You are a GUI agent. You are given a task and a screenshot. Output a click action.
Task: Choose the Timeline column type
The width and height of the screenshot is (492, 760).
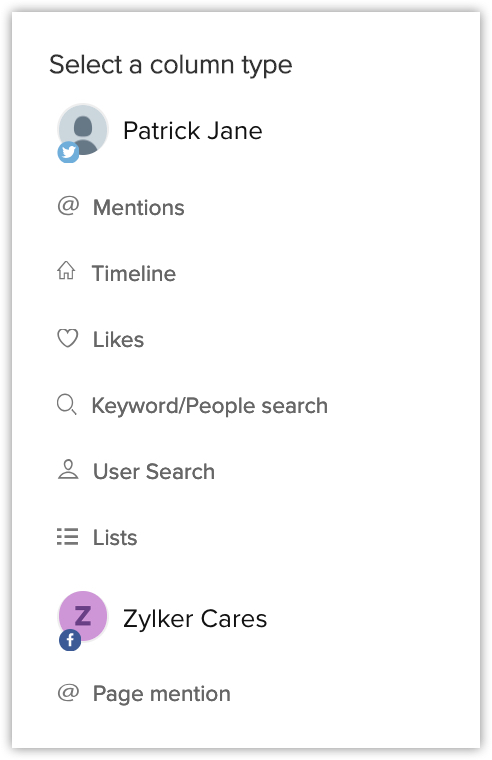pyautogui.click(x=134, y=273)
